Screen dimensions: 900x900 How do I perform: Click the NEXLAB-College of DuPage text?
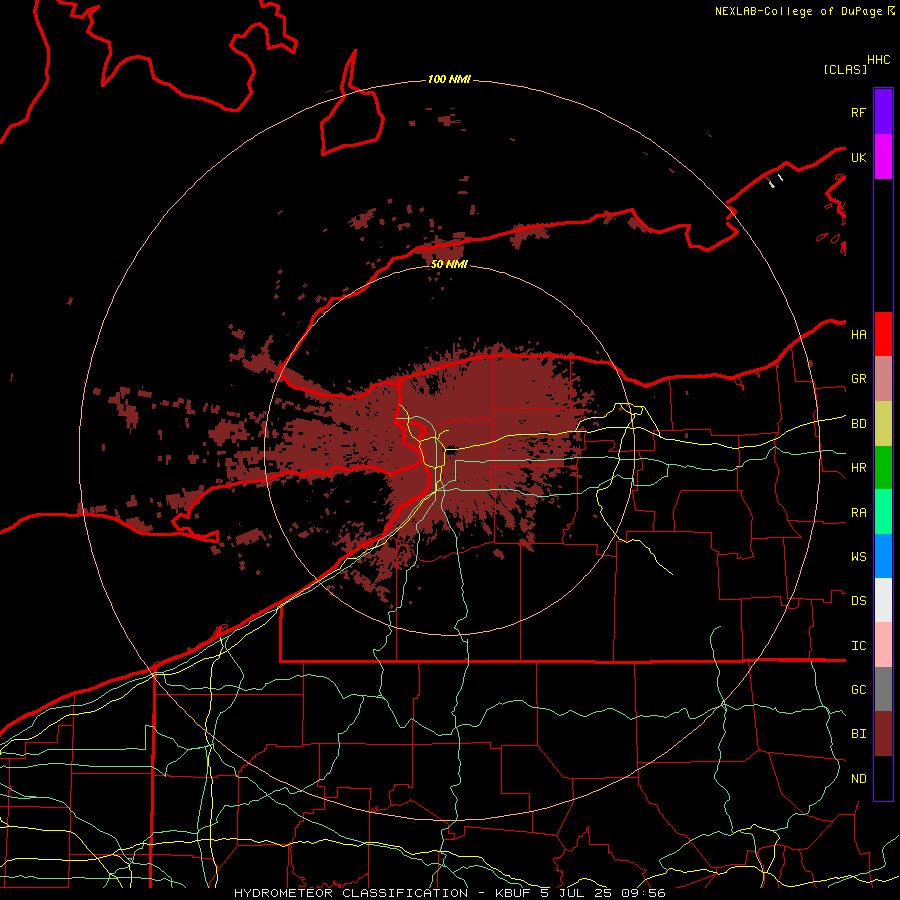[x=800, y=11]
